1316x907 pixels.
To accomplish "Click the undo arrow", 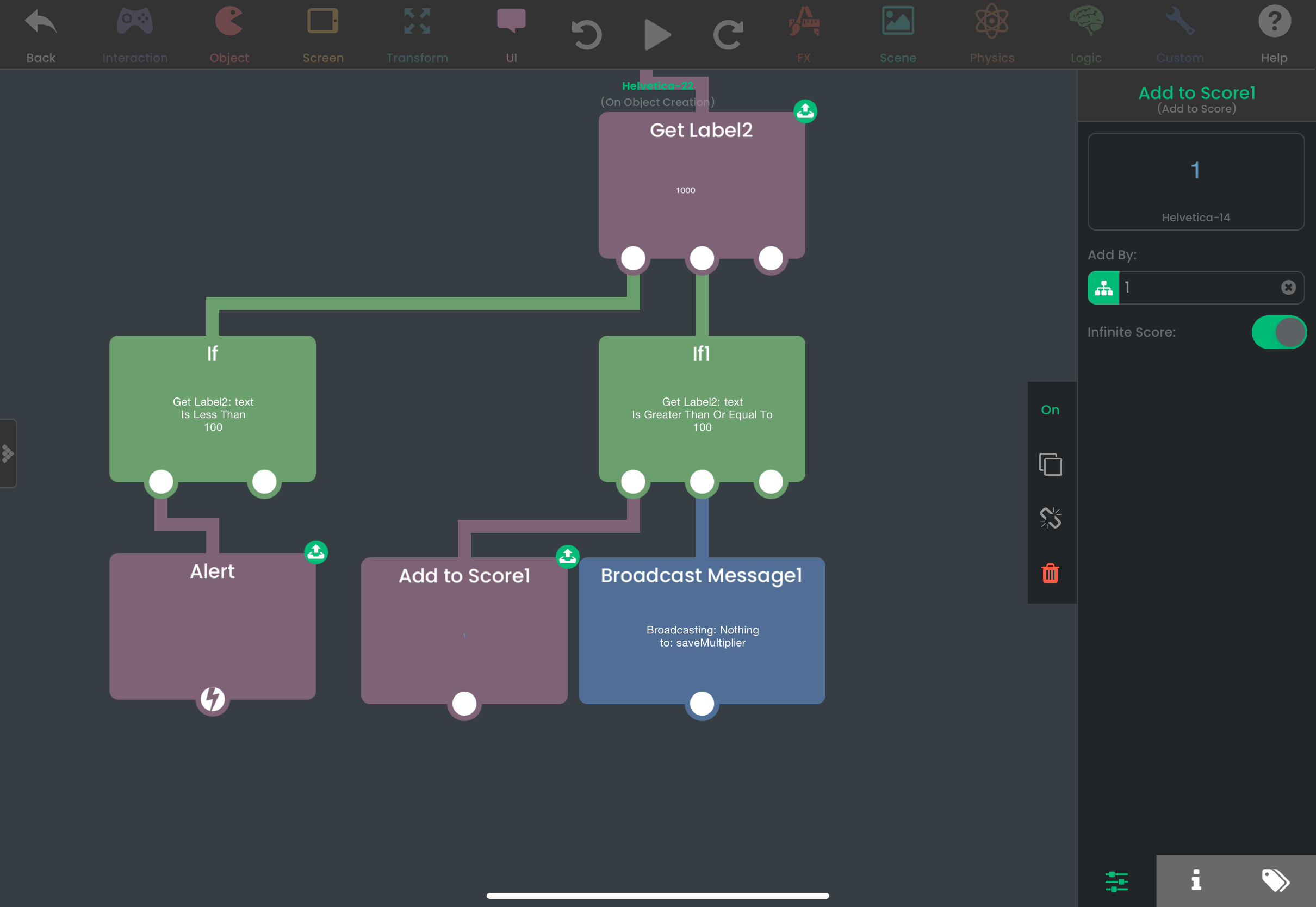I will pyautogui.click(x=586, y=35).
